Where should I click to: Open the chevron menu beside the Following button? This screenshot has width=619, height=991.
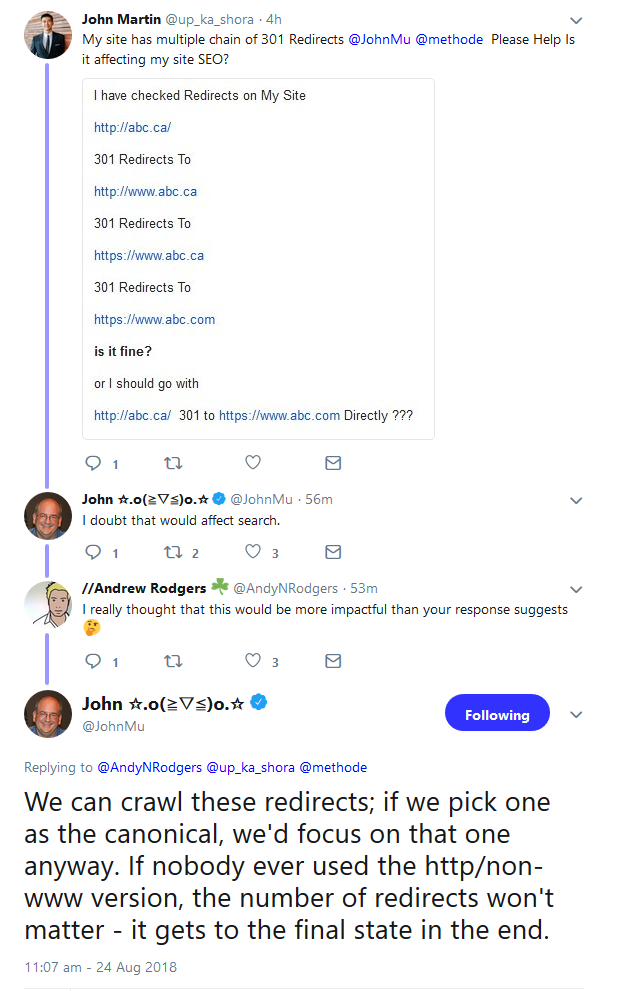click(576, 715)
